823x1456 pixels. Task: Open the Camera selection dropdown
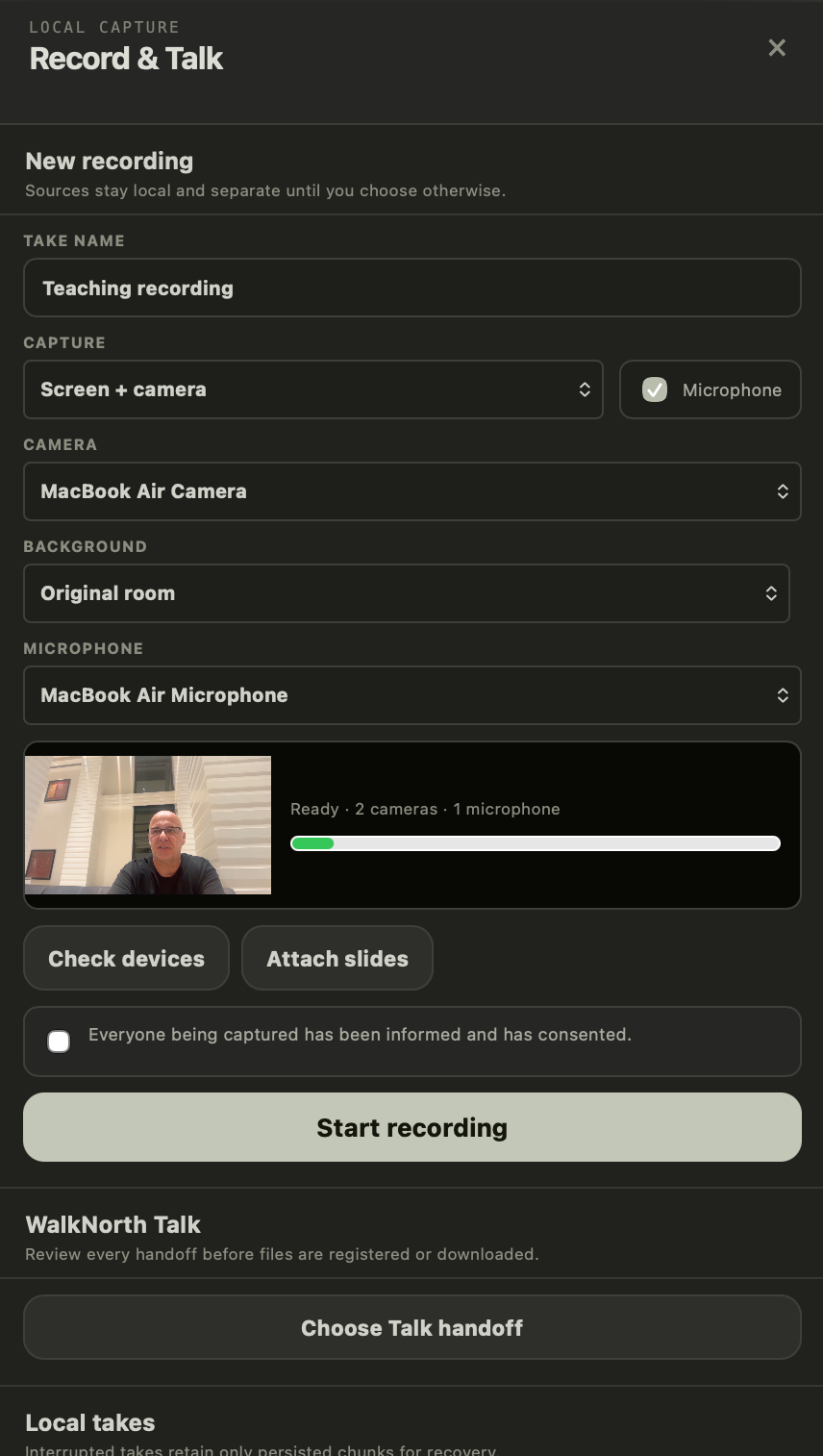(411, 491)
